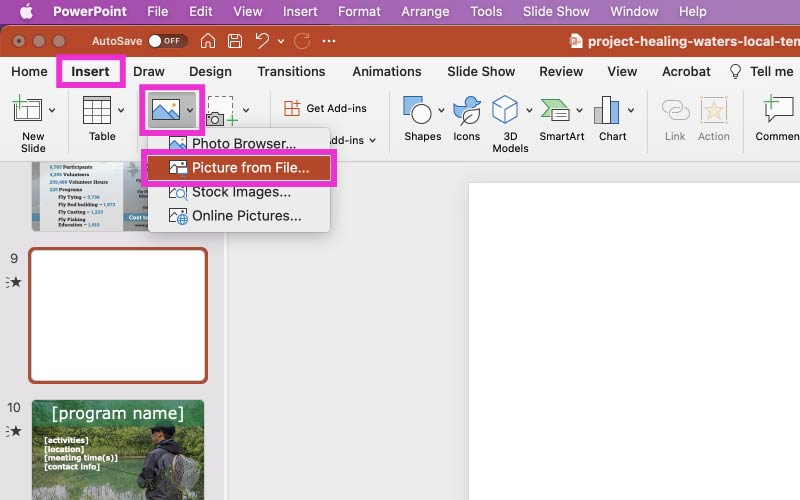Toggle the AutoSave switch

click(x=167, y=41)
